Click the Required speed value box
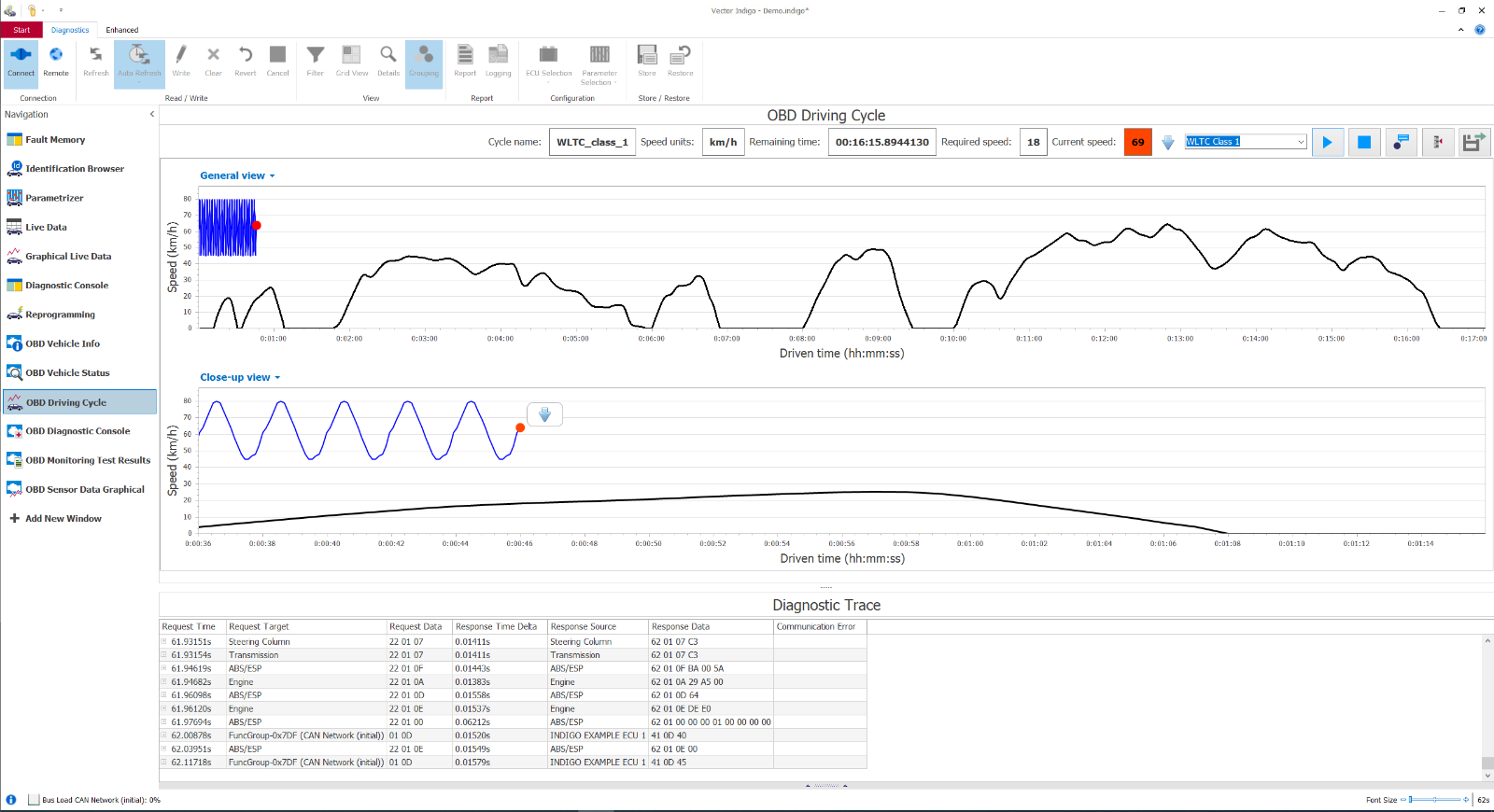 [x=1034, y=142]
